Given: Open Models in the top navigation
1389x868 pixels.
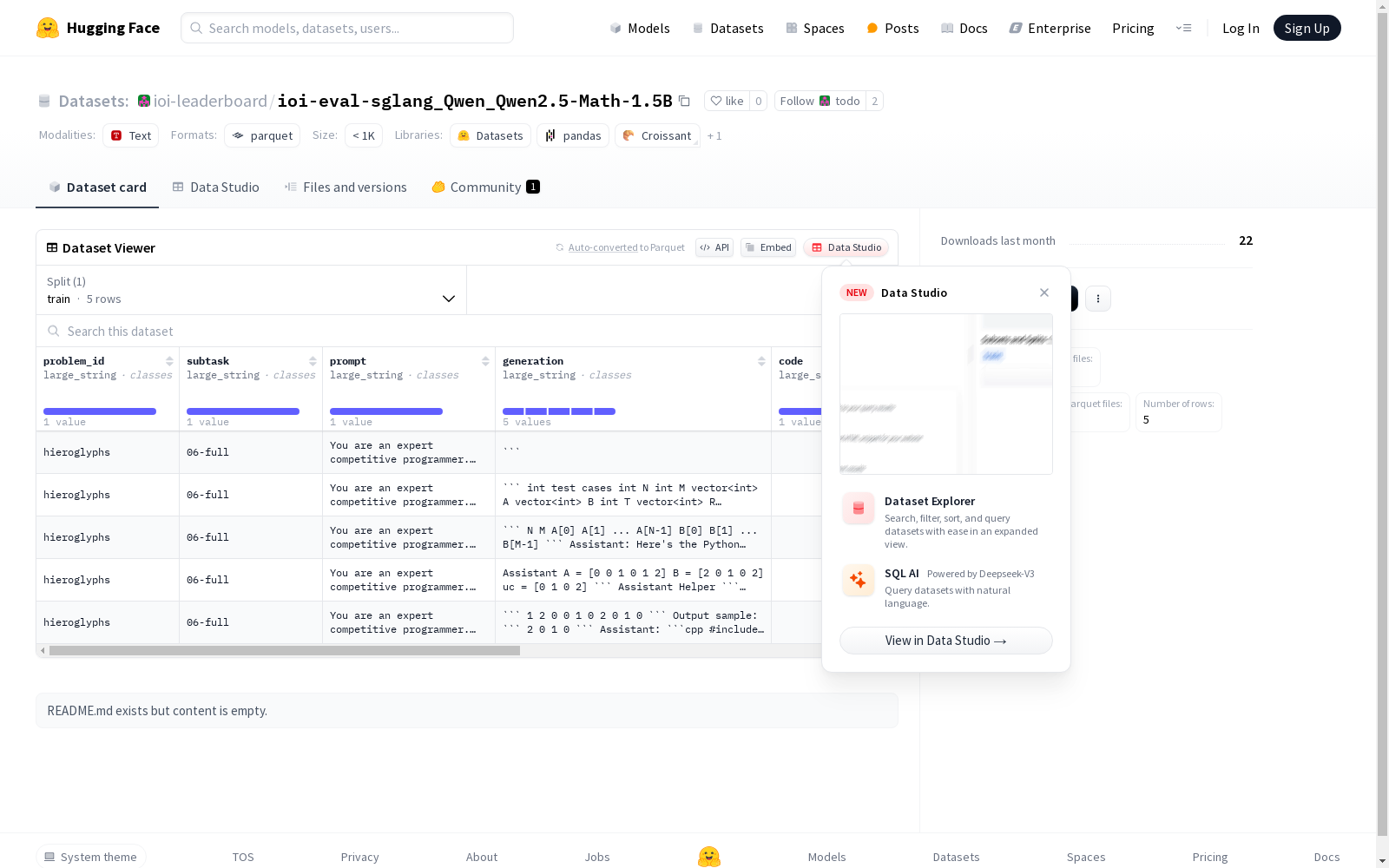Looking at the screenshot, I should pyautogui.click(x=640, y=28).
